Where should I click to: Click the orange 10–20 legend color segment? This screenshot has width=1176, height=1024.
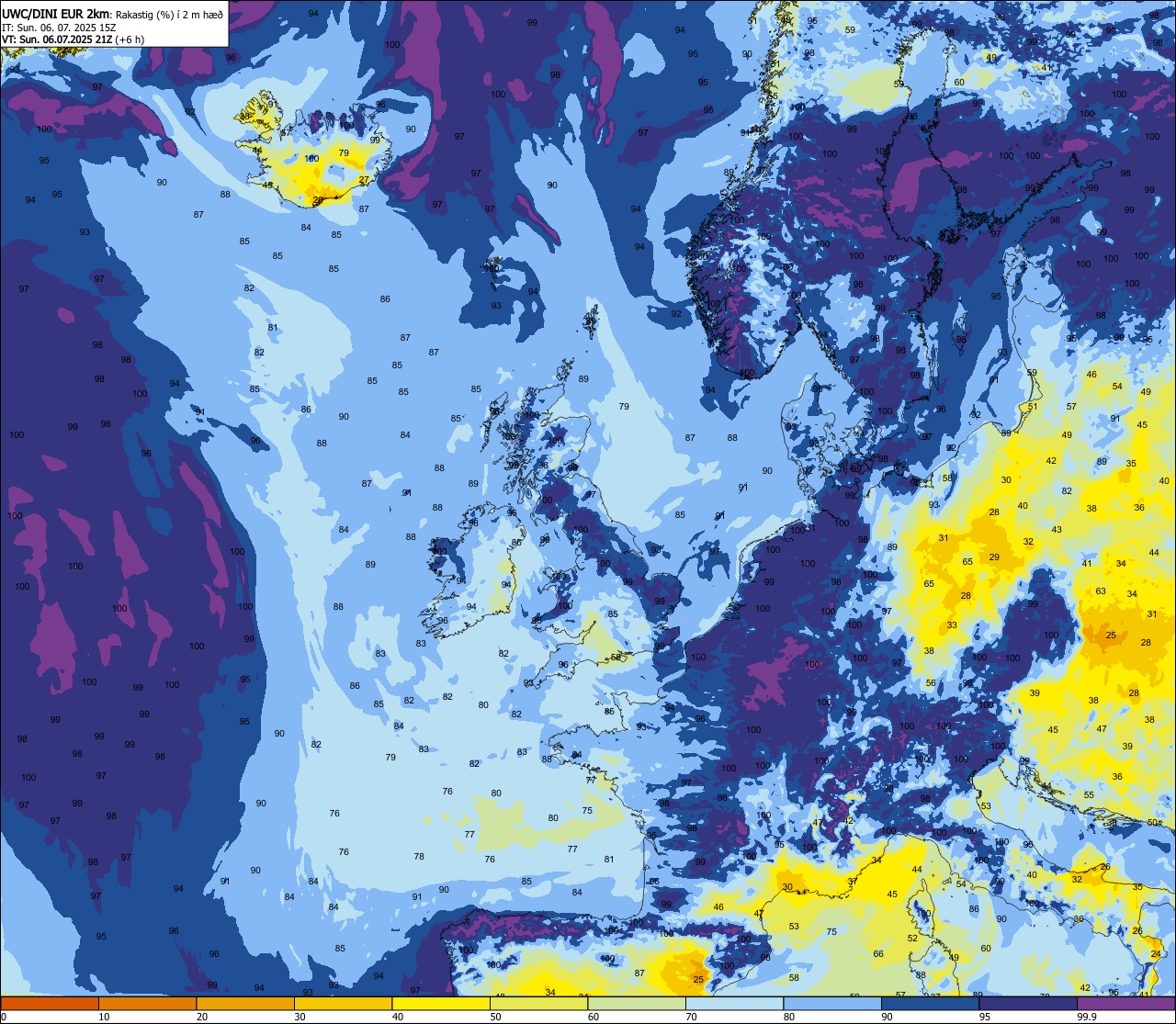coord(147,1003)
